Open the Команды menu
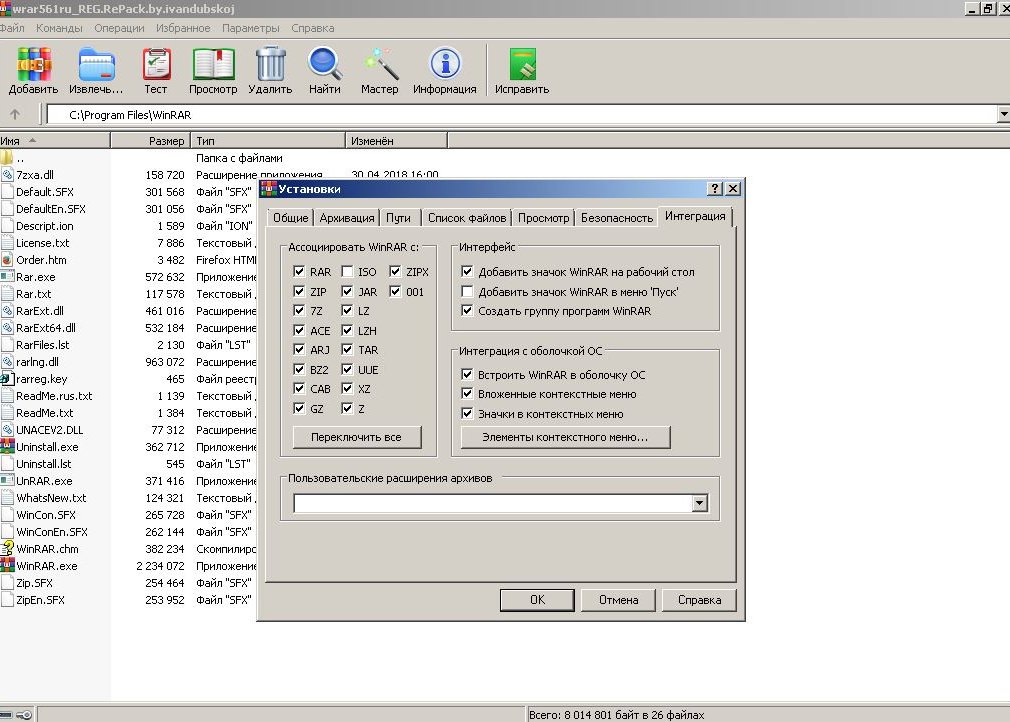The image size is (1010, 722). click(x=59, y=28)
